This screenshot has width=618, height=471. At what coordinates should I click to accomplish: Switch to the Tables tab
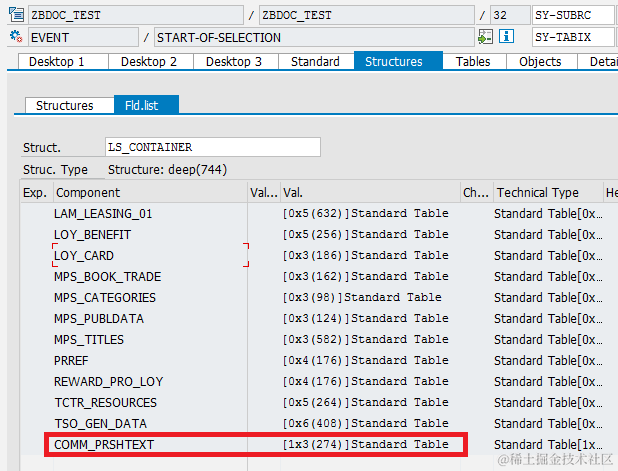click(x=474, y=61)
